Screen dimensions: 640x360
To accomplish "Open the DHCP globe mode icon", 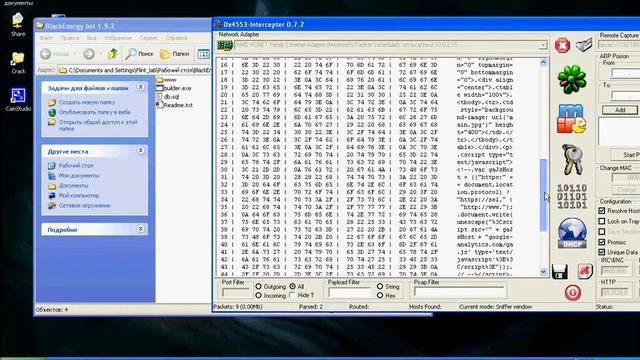I will (572, 233).
